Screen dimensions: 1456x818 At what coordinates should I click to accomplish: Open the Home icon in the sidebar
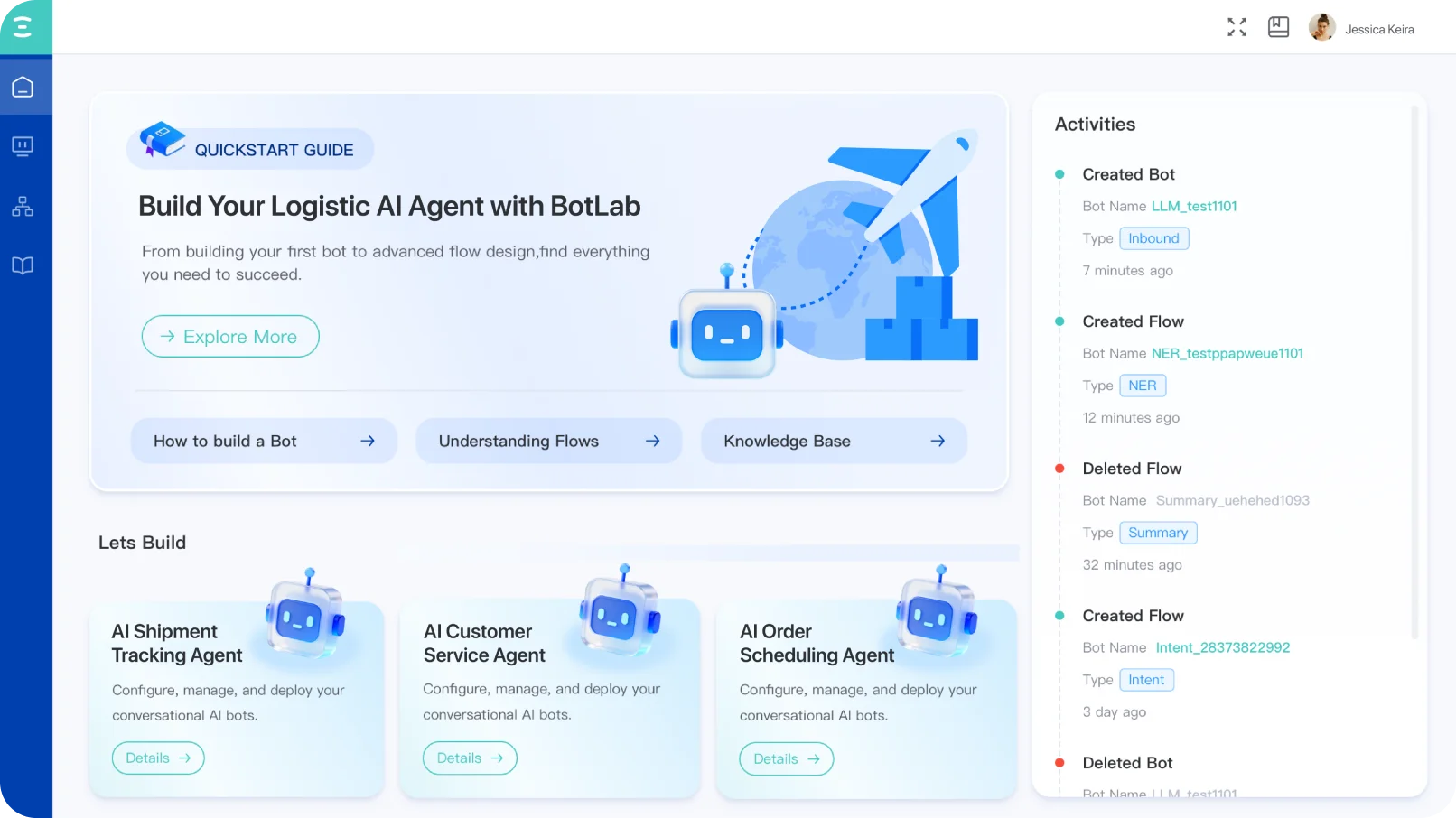click(23, 88)
